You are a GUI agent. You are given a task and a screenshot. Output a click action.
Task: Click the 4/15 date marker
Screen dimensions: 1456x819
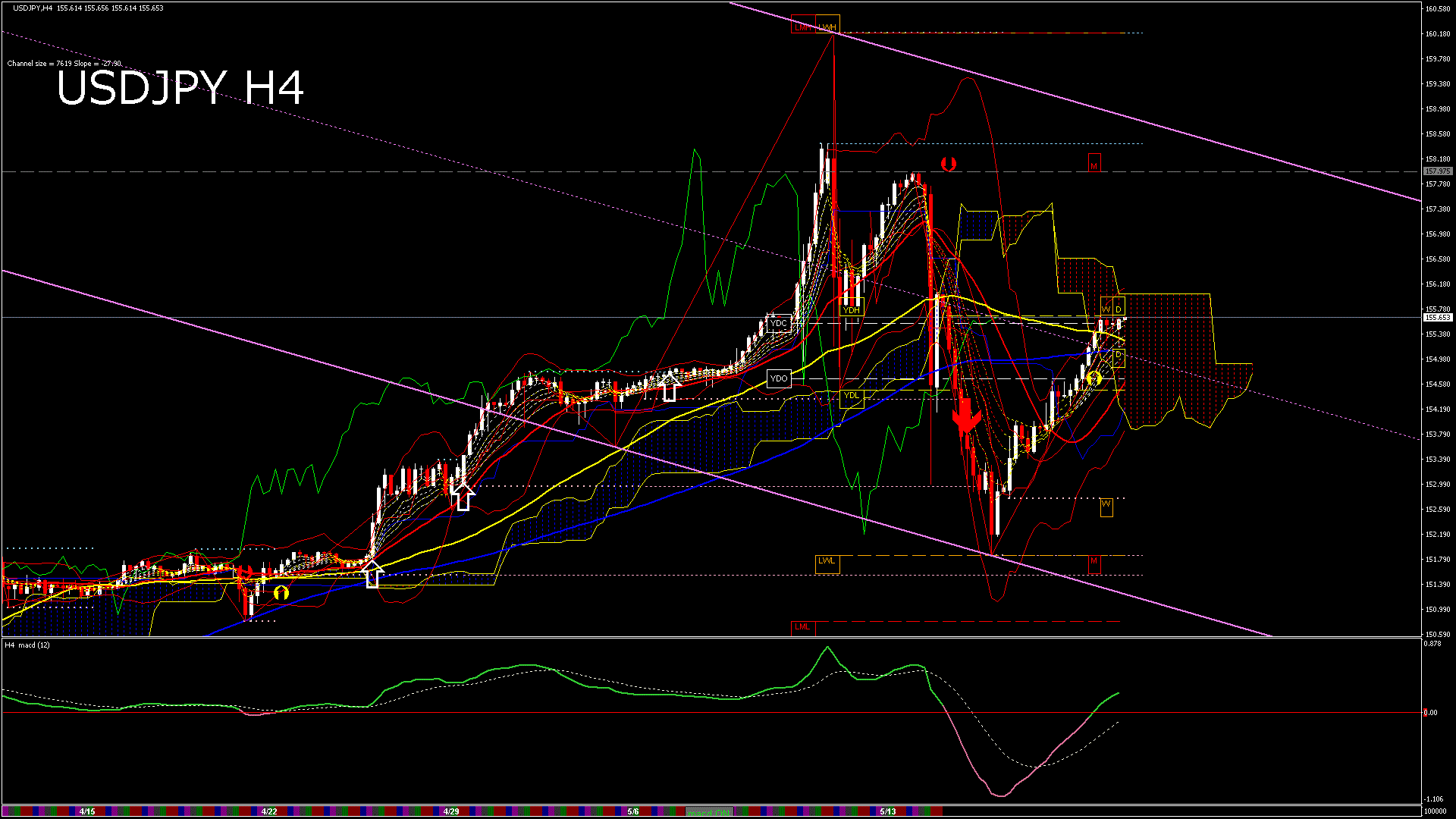87,811
